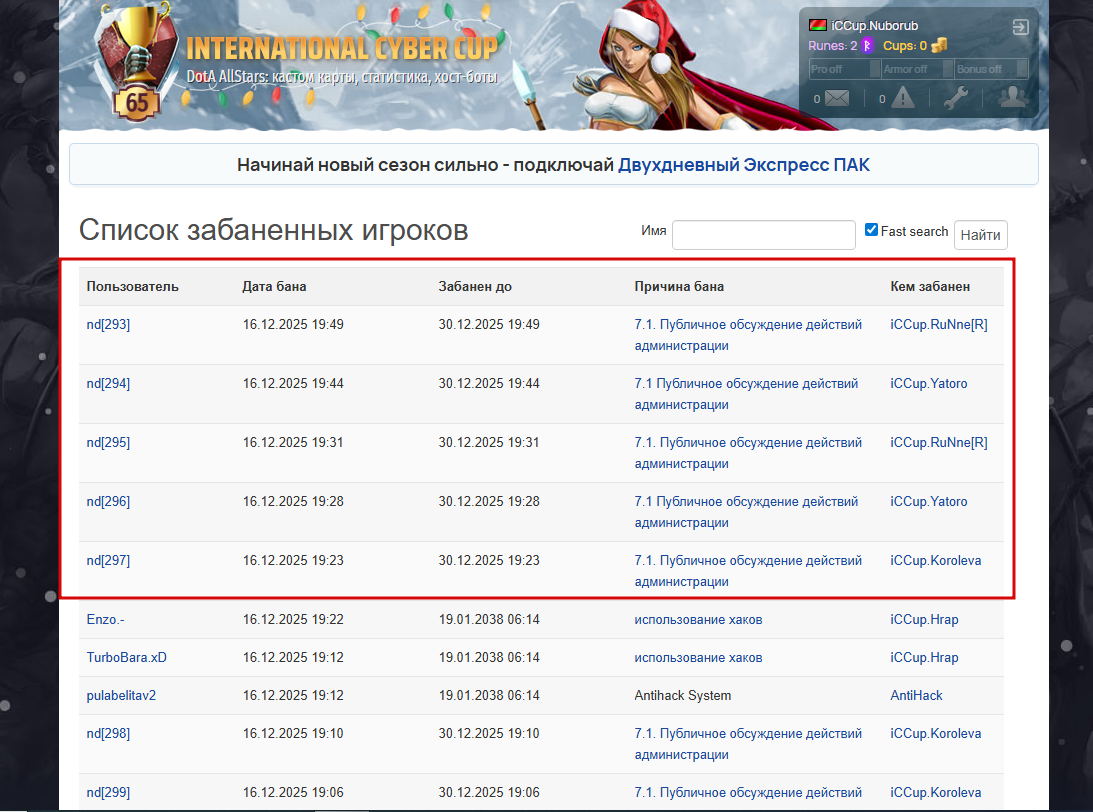The image size is (1093, 812).
Task: Open player nd[299] profile
Action: tap(108, 792)
